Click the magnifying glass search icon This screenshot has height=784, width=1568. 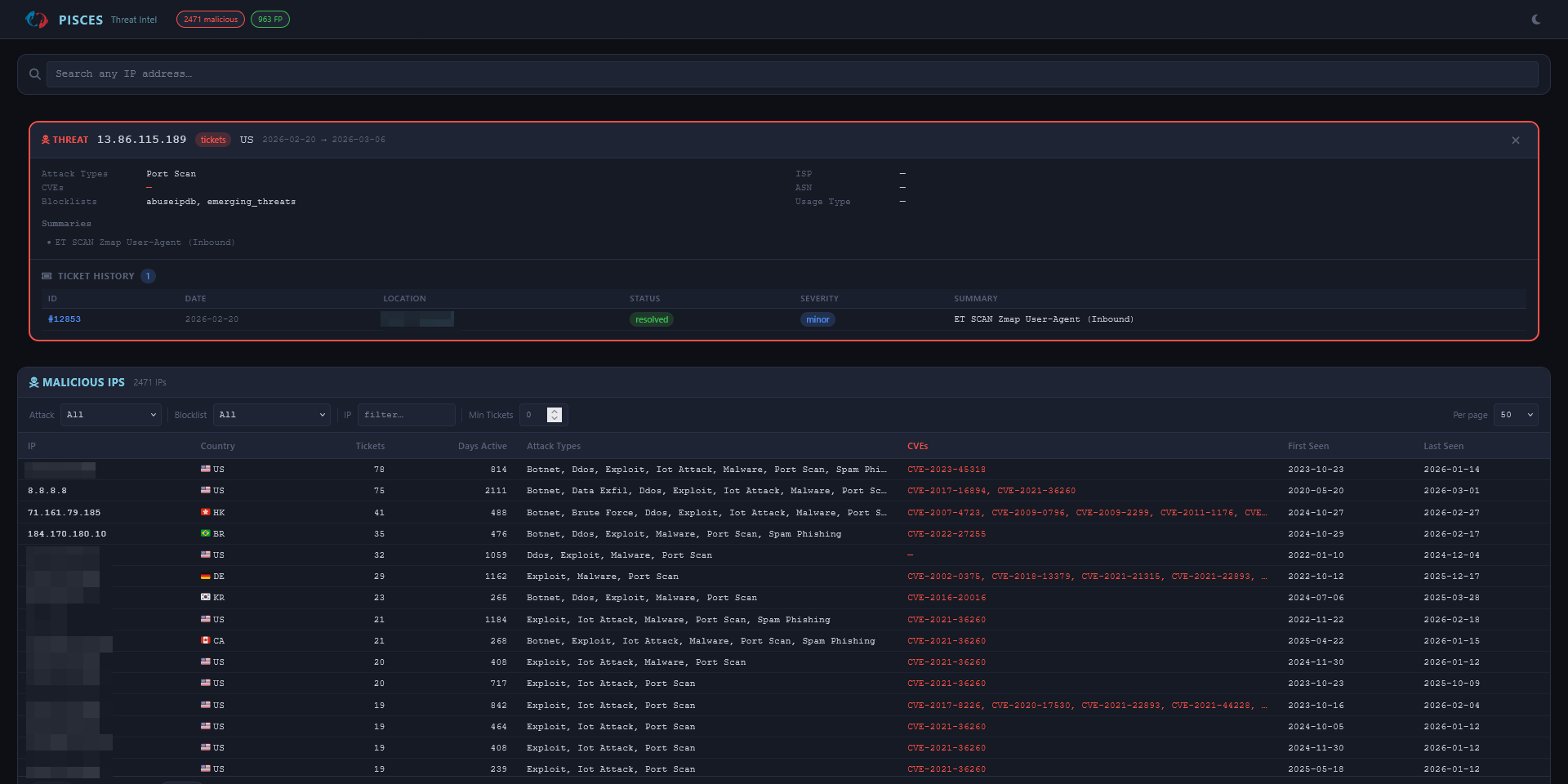34,73
